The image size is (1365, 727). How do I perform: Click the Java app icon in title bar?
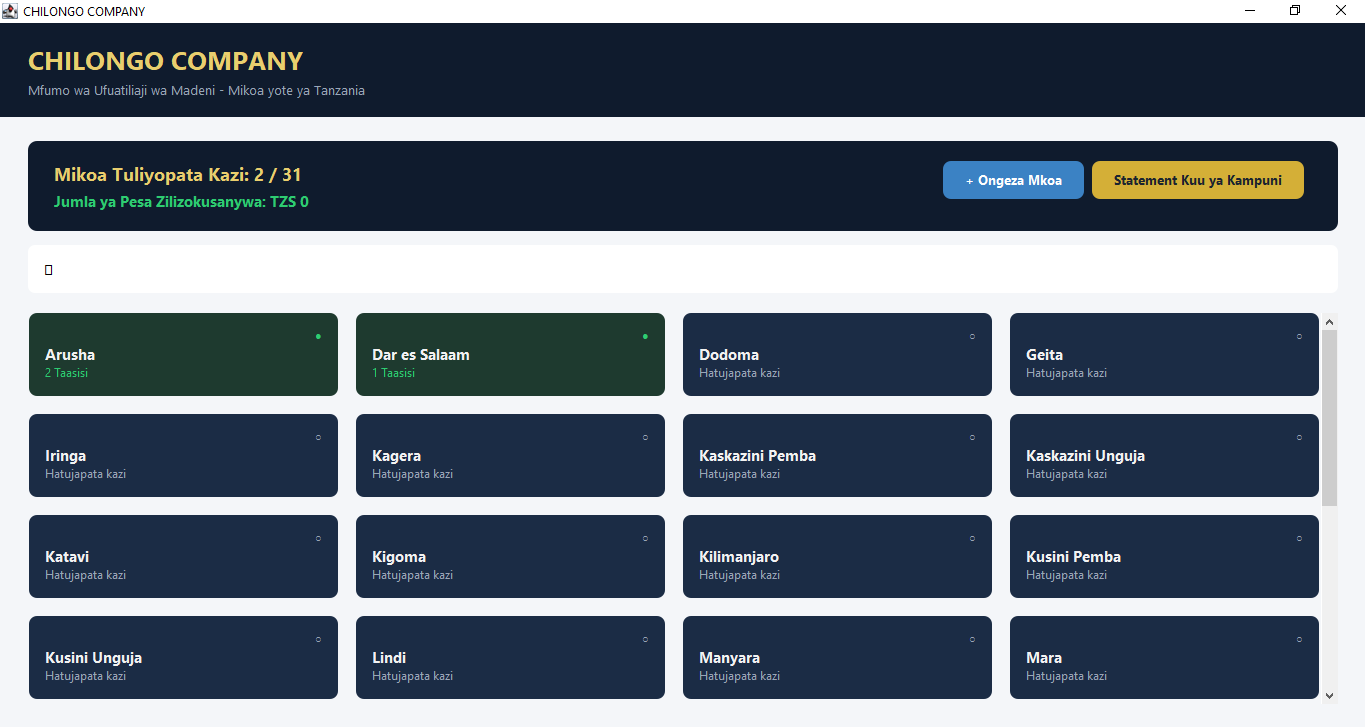coord(10,11)
